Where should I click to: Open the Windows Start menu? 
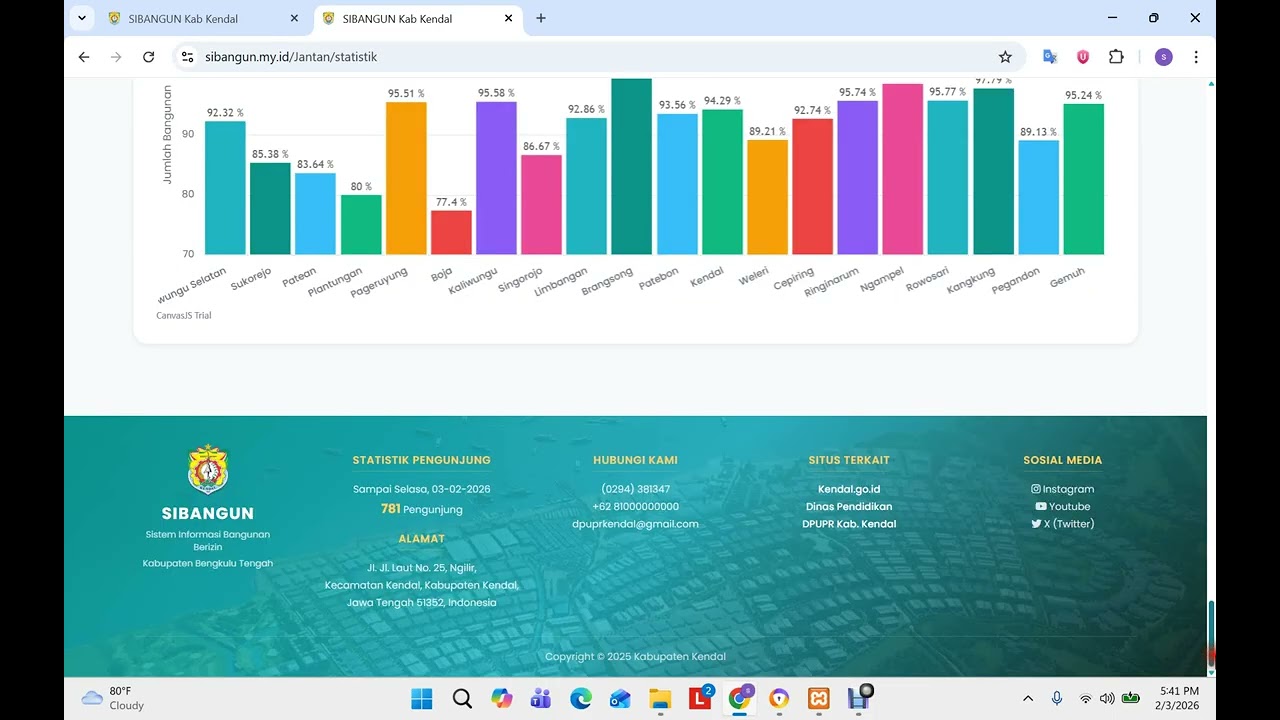[421, 698]
